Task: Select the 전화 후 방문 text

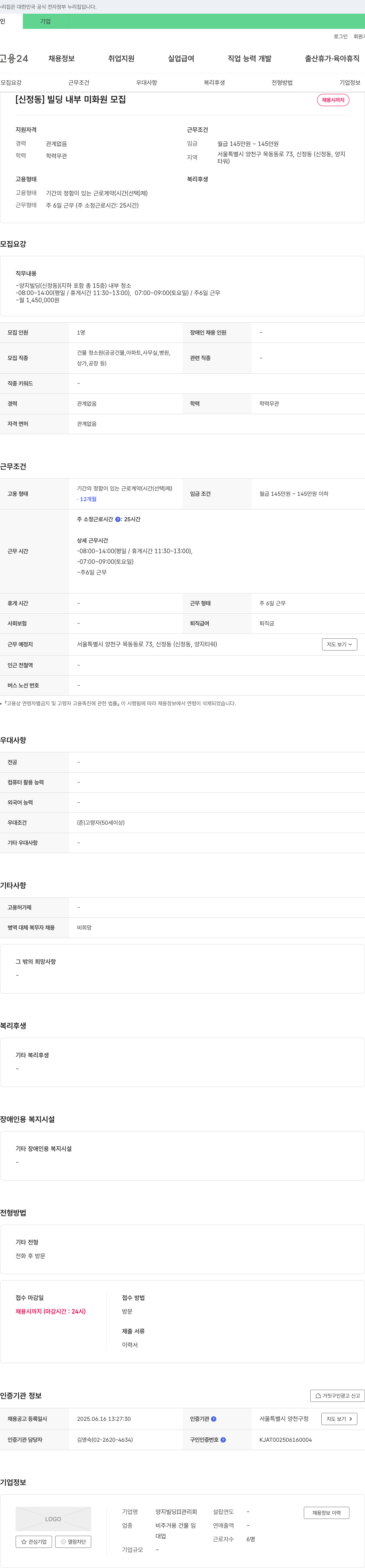Action: click(30, 1256)
